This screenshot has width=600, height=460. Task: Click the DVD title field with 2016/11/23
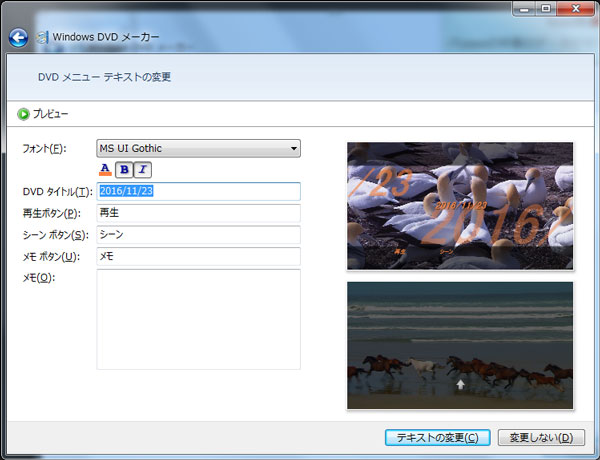click(198, 191)
